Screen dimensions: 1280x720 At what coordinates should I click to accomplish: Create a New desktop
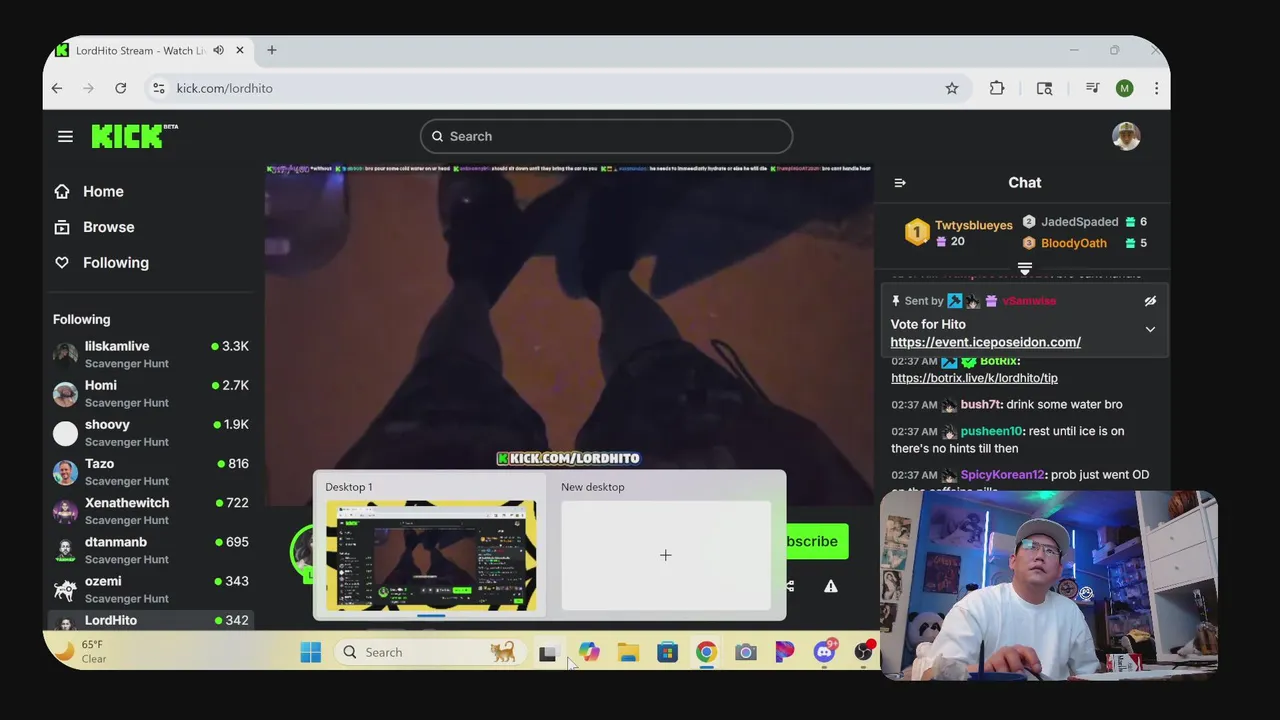point(666,555)
